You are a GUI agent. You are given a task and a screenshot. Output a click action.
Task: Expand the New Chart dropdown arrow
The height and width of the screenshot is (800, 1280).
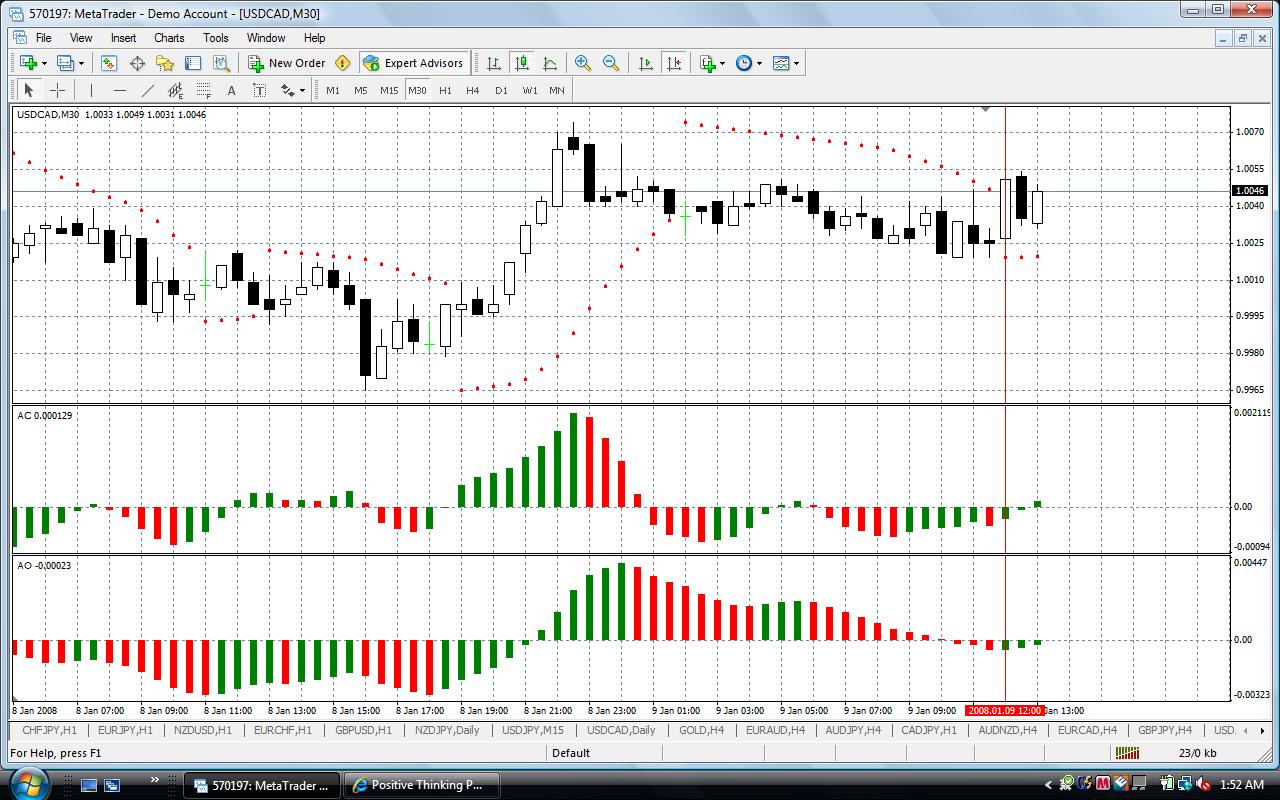pyautogui.click(x=44, y=63)
